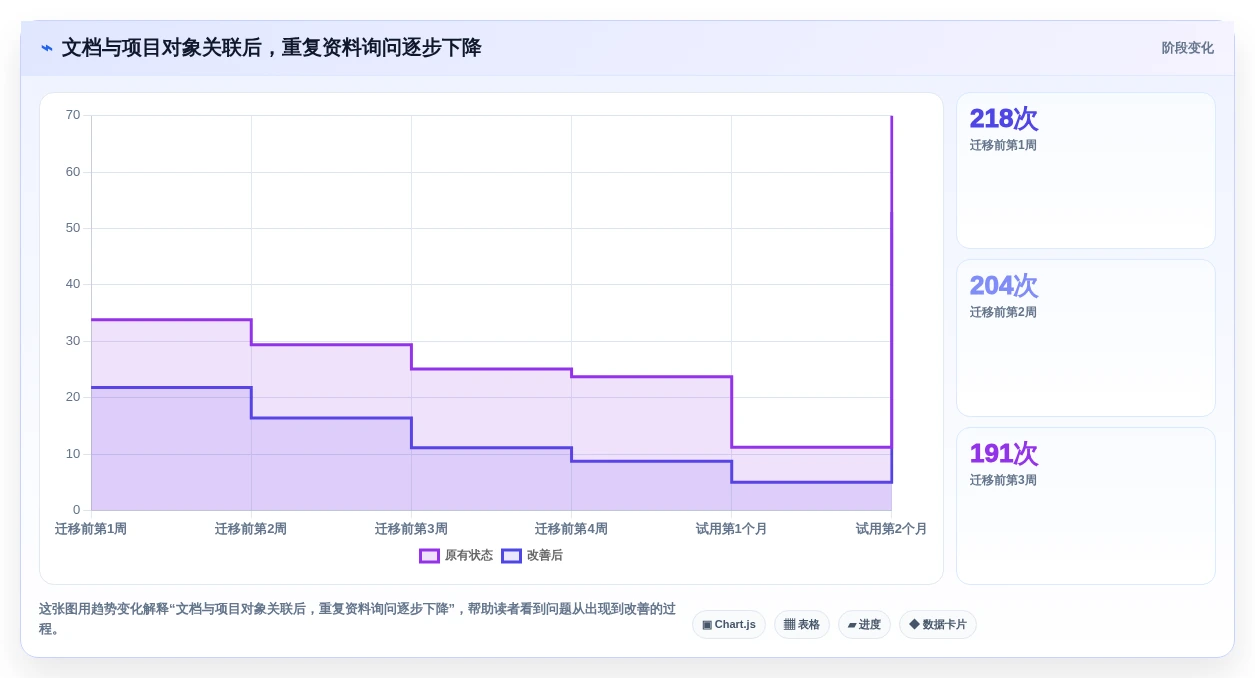Click the y-axis value 70
Image resolution: width=1255 pixels, height=678 pixels.
click(x=73, y=115)
